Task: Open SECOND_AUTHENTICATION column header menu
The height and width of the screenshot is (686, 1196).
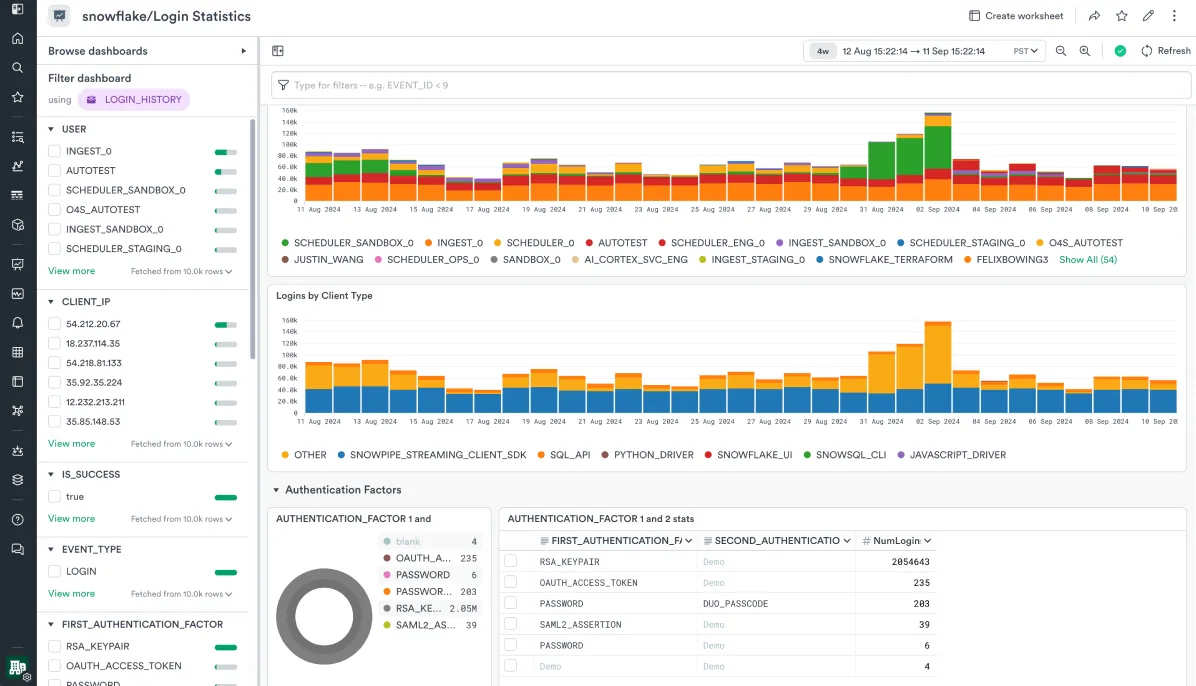Action: point(847,541)
